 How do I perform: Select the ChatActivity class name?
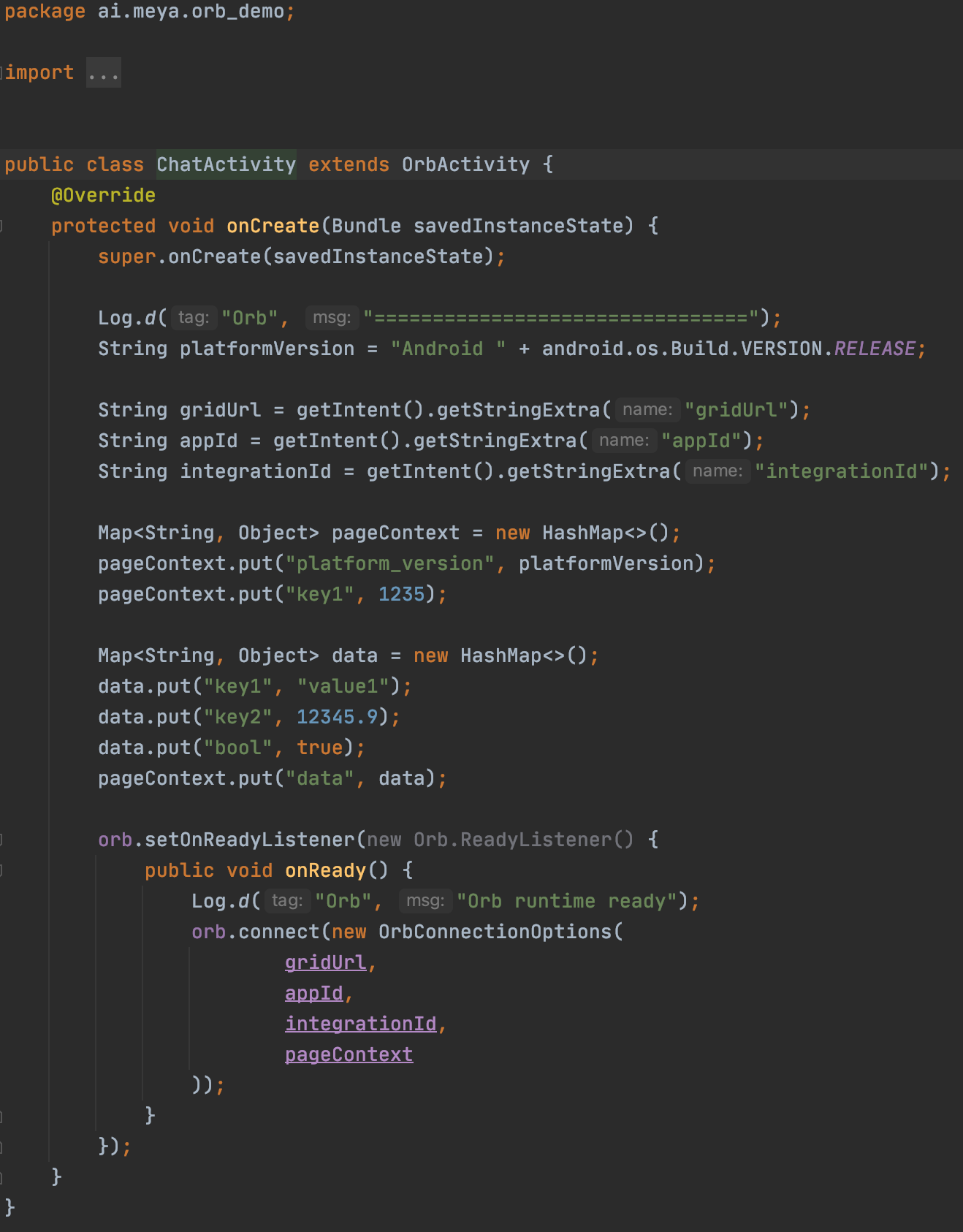226,164
